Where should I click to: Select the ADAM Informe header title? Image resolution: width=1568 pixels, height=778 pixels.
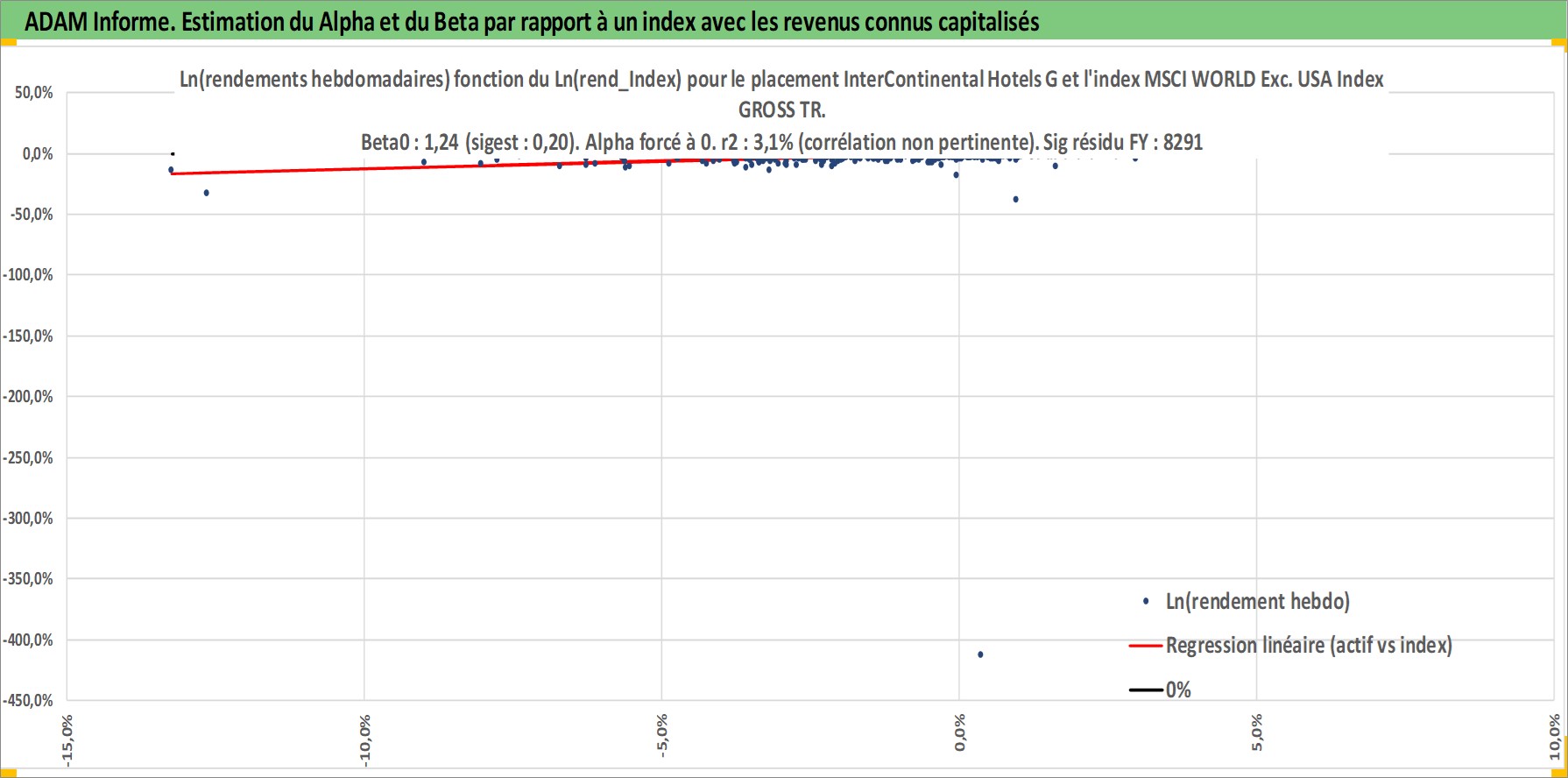[532, 22]
